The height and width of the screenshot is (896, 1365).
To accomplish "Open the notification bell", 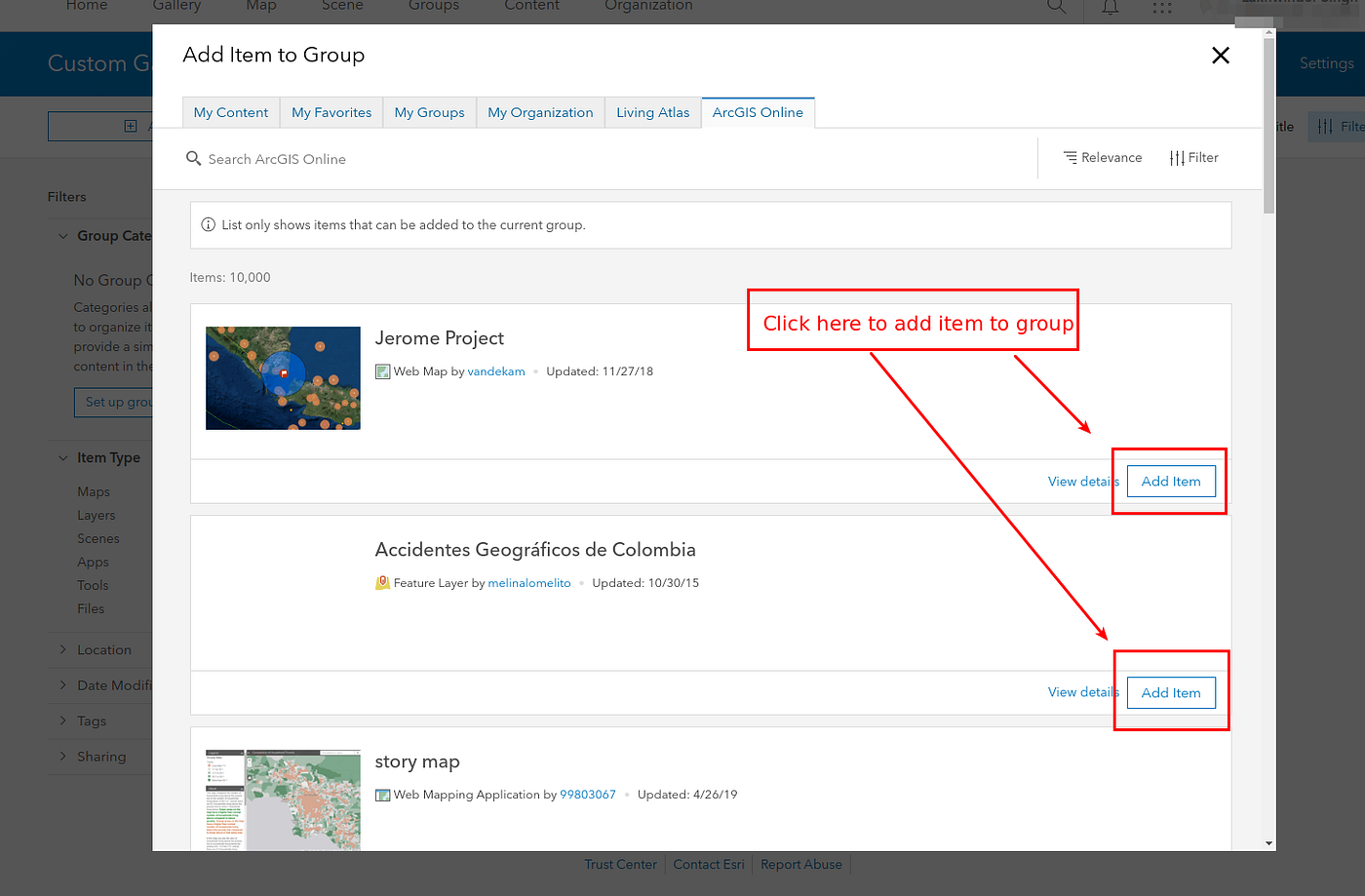I will pos(1109,7).
